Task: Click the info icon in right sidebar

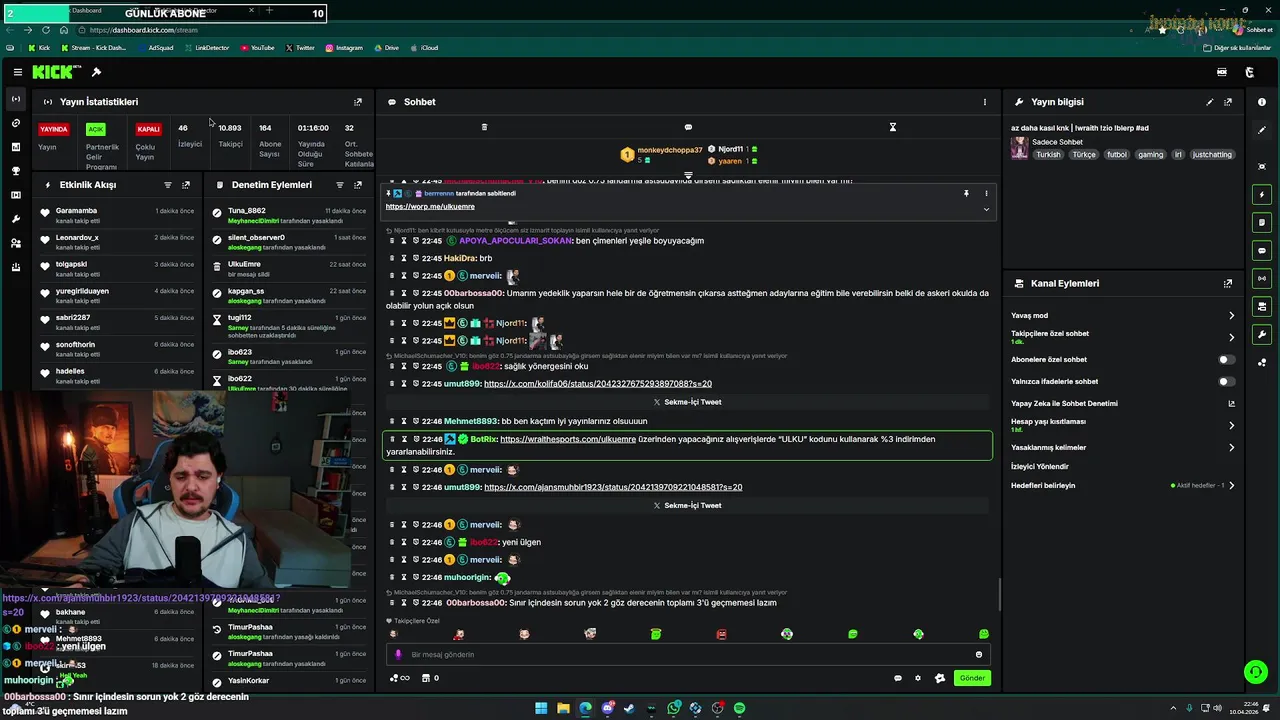Action: coord(1262,102)
